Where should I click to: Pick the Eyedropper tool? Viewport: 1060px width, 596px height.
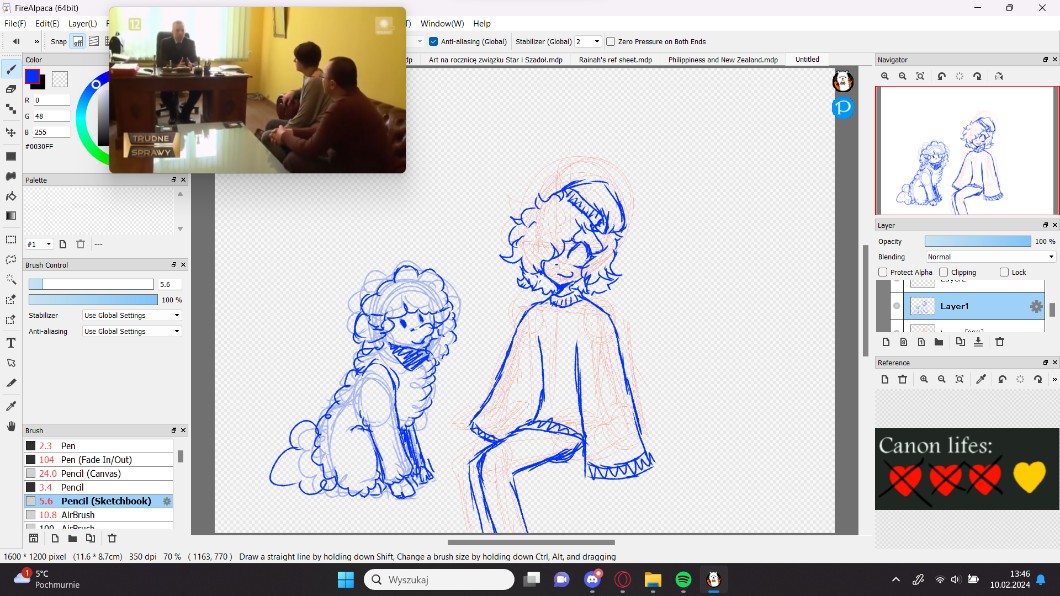[x=11, y=405]
